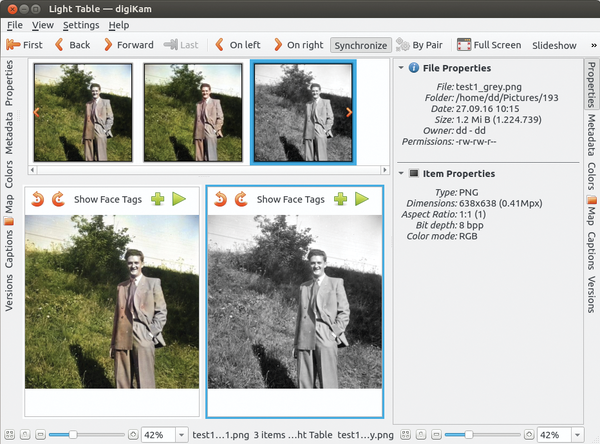Open right sidebar Properties tab

592,84
